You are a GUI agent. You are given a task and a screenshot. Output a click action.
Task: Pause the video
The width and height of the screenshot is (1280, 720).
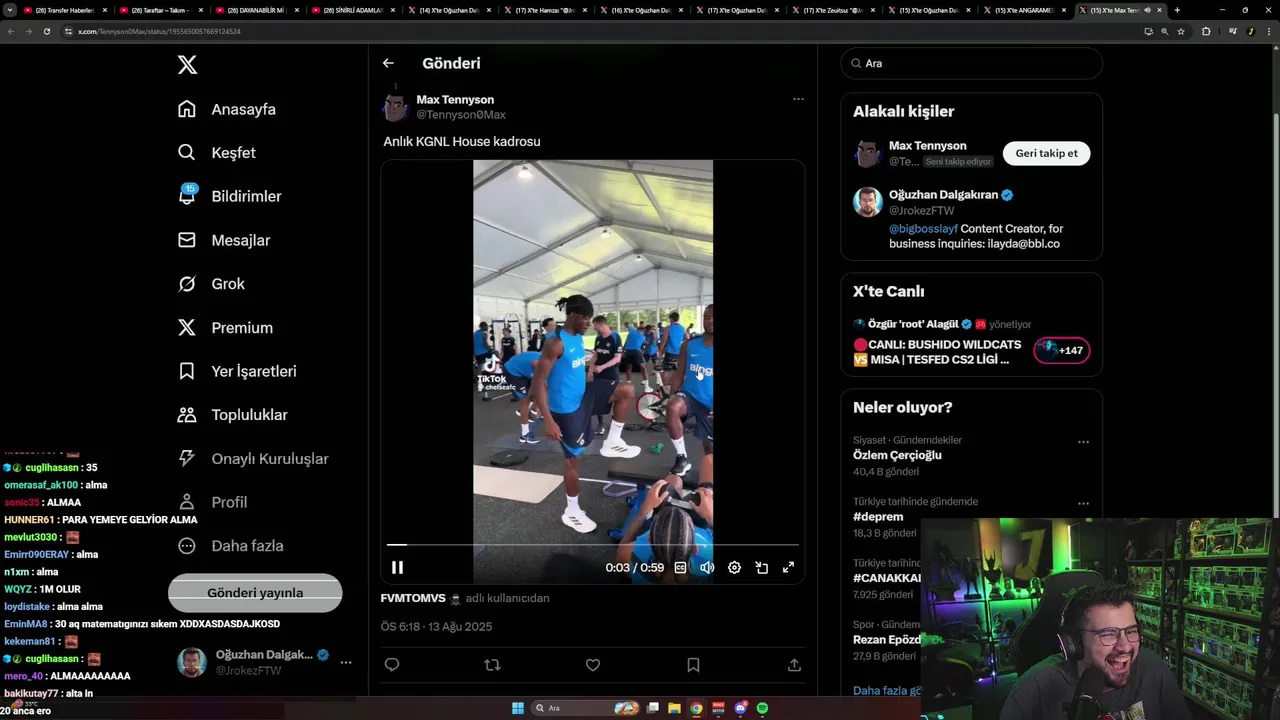coord(397,567)
